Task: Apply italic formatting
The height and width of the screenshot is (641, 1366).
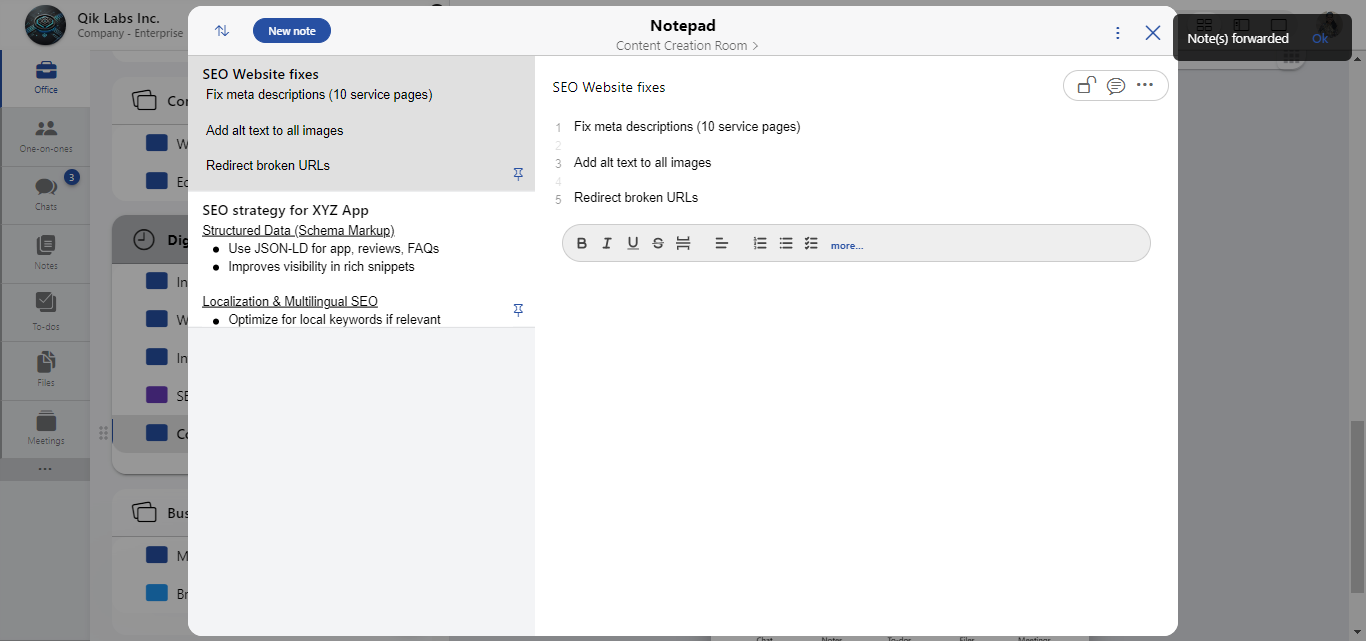Action: [x=607, y=244]
